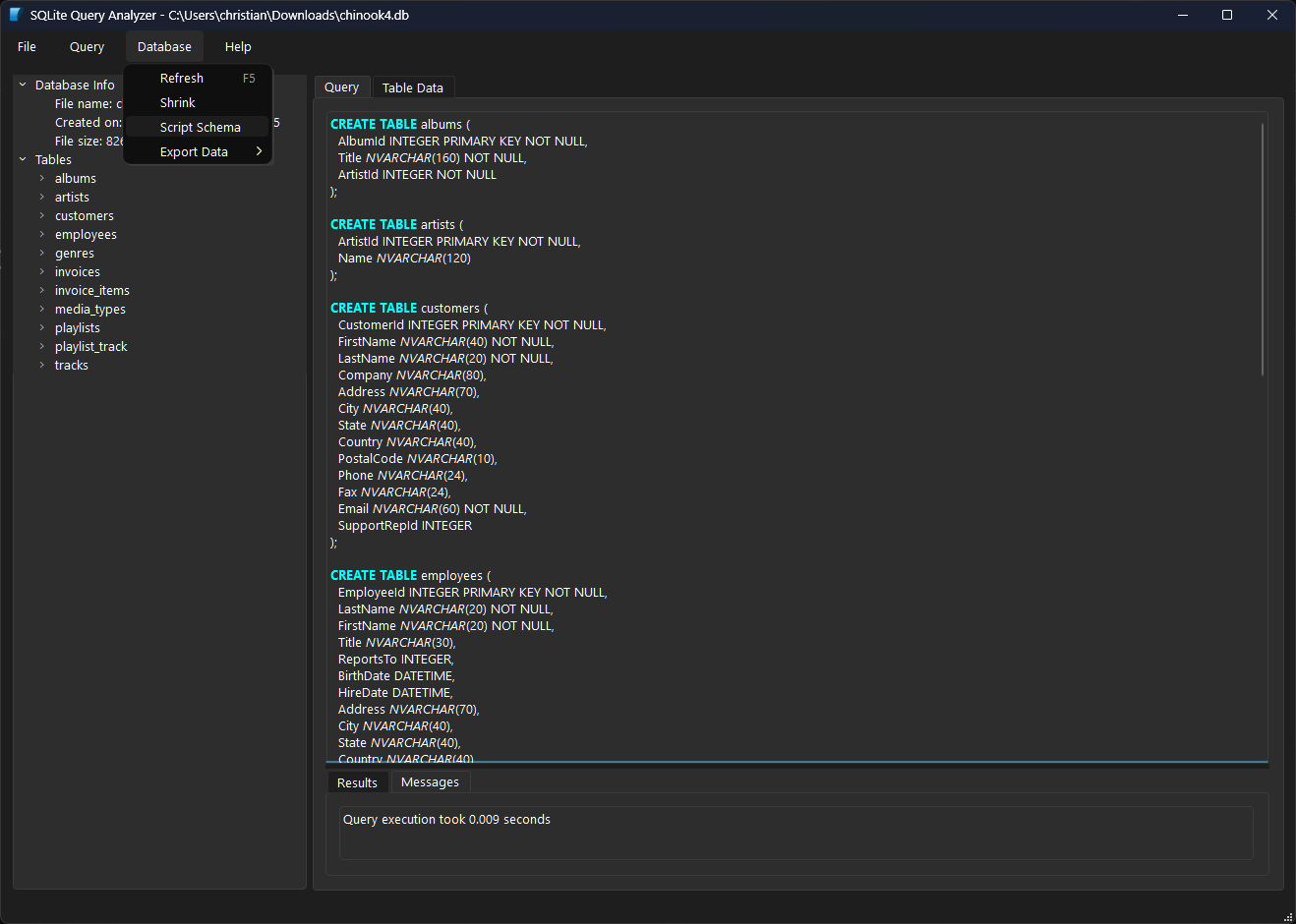Viewport: 1296px width, 924px height.
Task: Click the CREATE TABLE albums line
Action: 400,124
